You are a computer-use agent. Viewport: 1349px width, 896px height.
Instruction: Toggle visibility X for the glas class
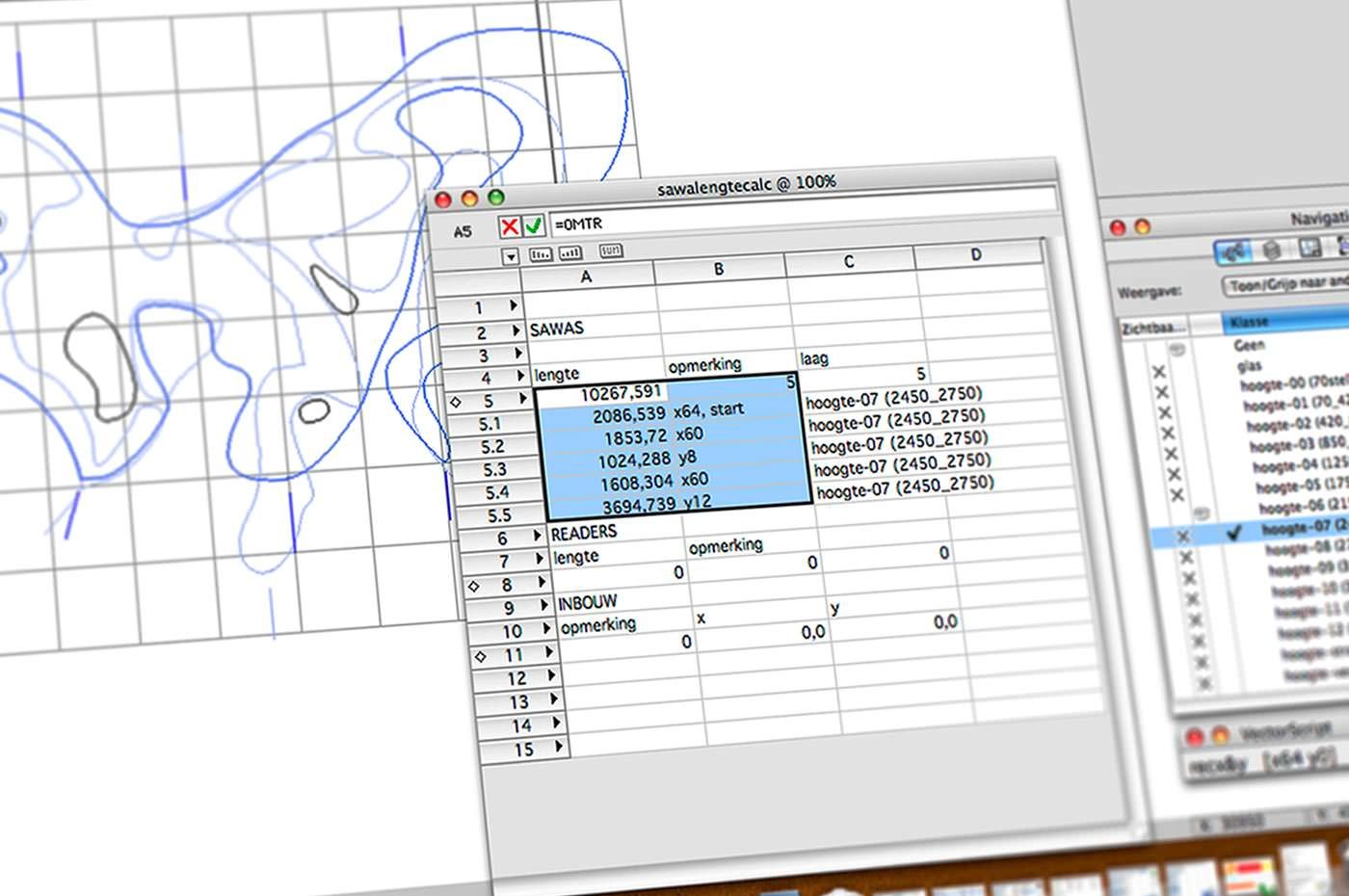click(x=1159, y=372)
